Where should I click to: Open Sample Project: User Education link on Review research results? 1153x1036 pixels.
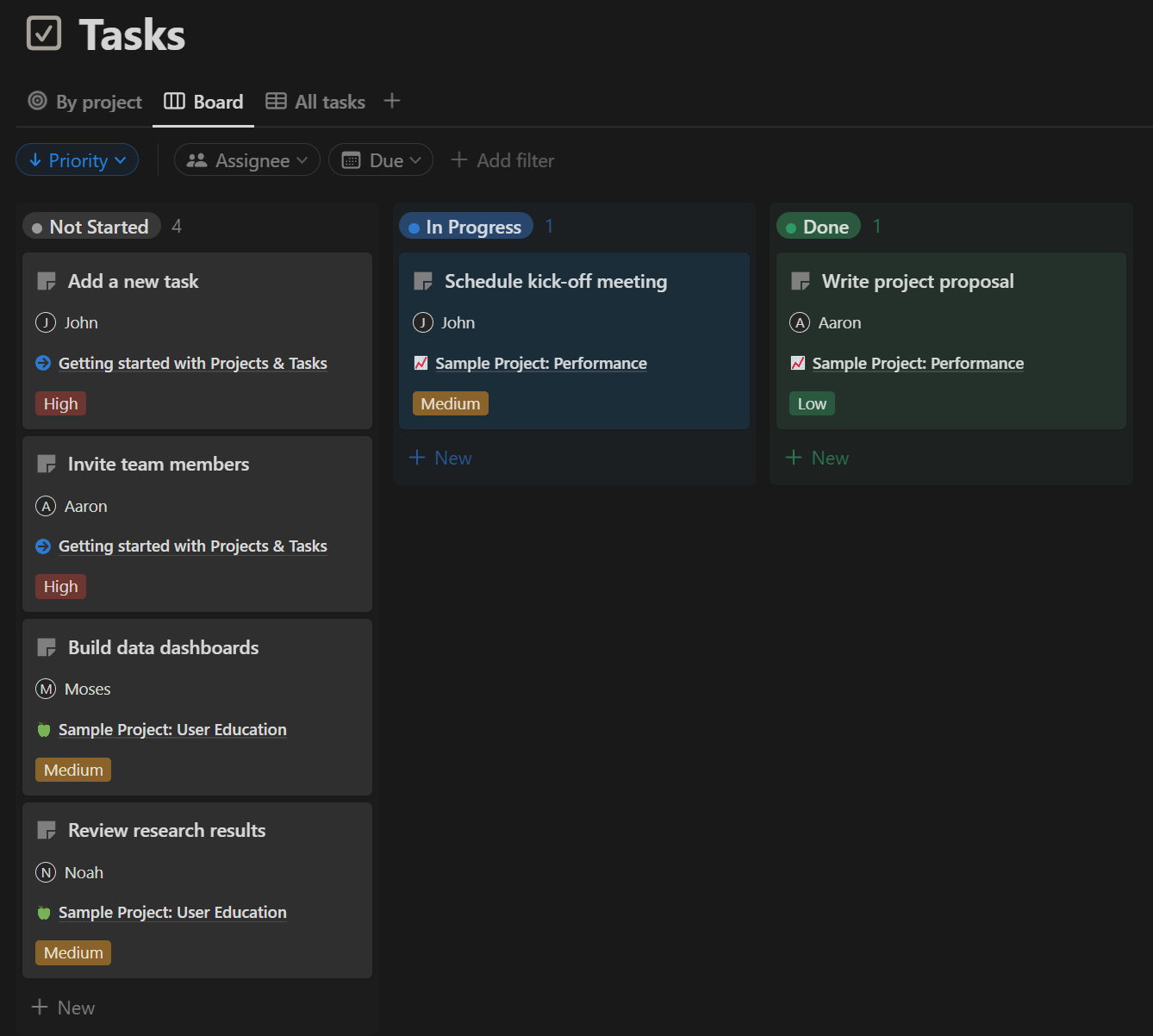172,913
